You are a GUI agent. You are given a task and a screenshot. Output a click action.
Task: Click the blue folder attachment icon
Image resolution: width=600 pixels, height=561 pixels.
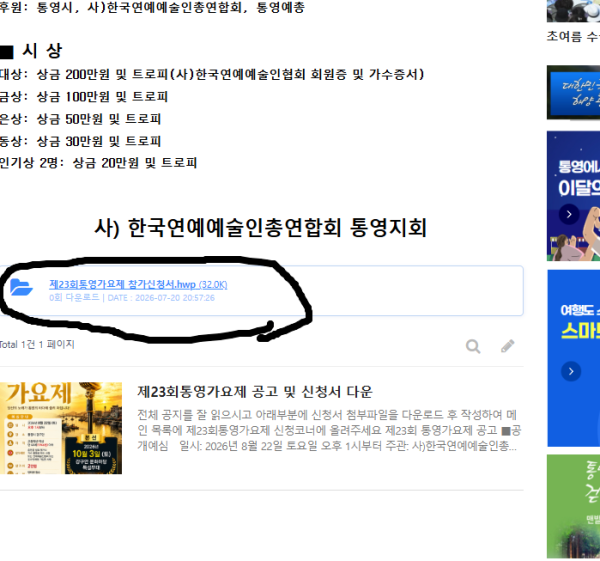pyautogui.click(x=21, y=287)
